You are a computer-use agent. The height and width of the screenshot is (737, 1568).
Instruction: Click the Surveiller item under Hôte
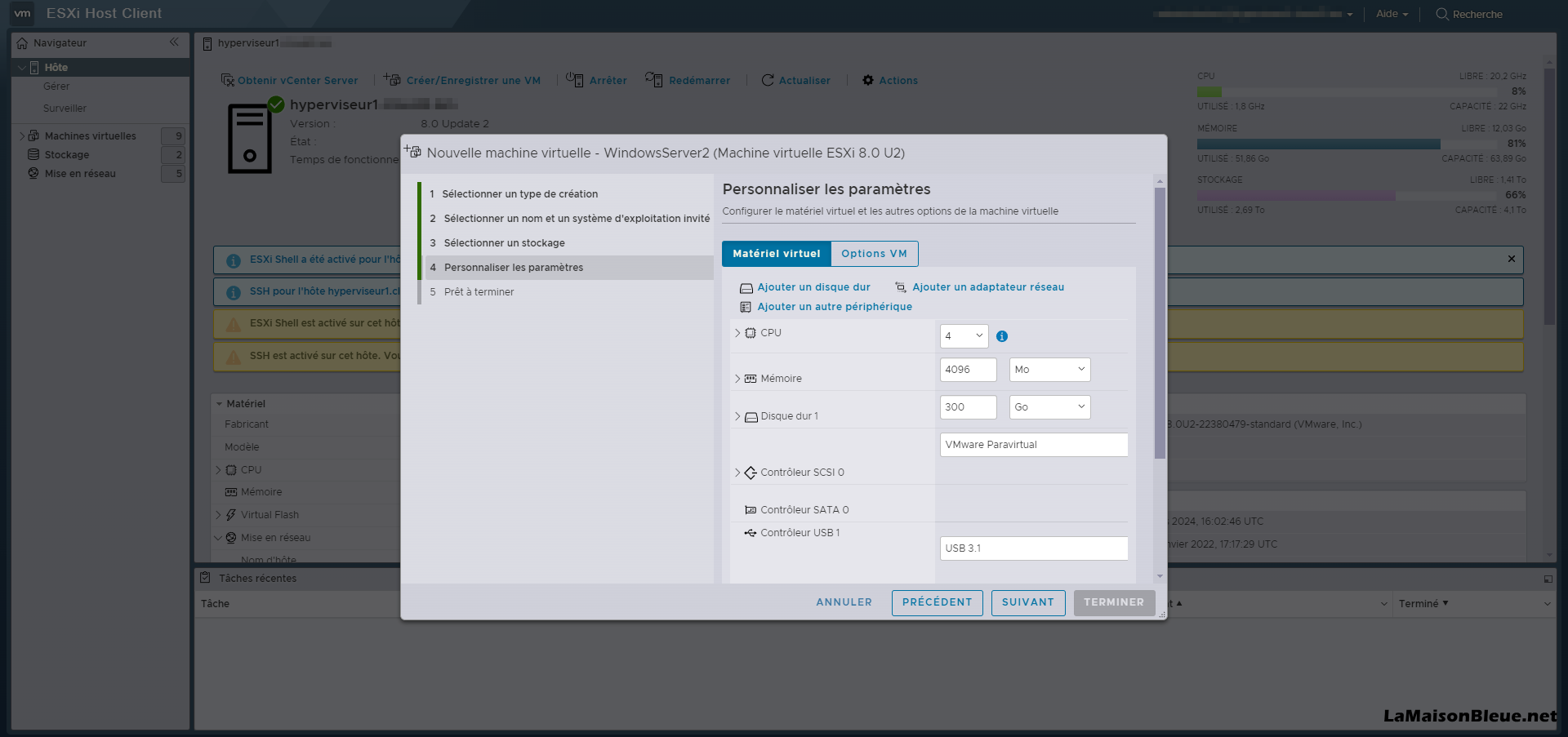tap(65, 109)
